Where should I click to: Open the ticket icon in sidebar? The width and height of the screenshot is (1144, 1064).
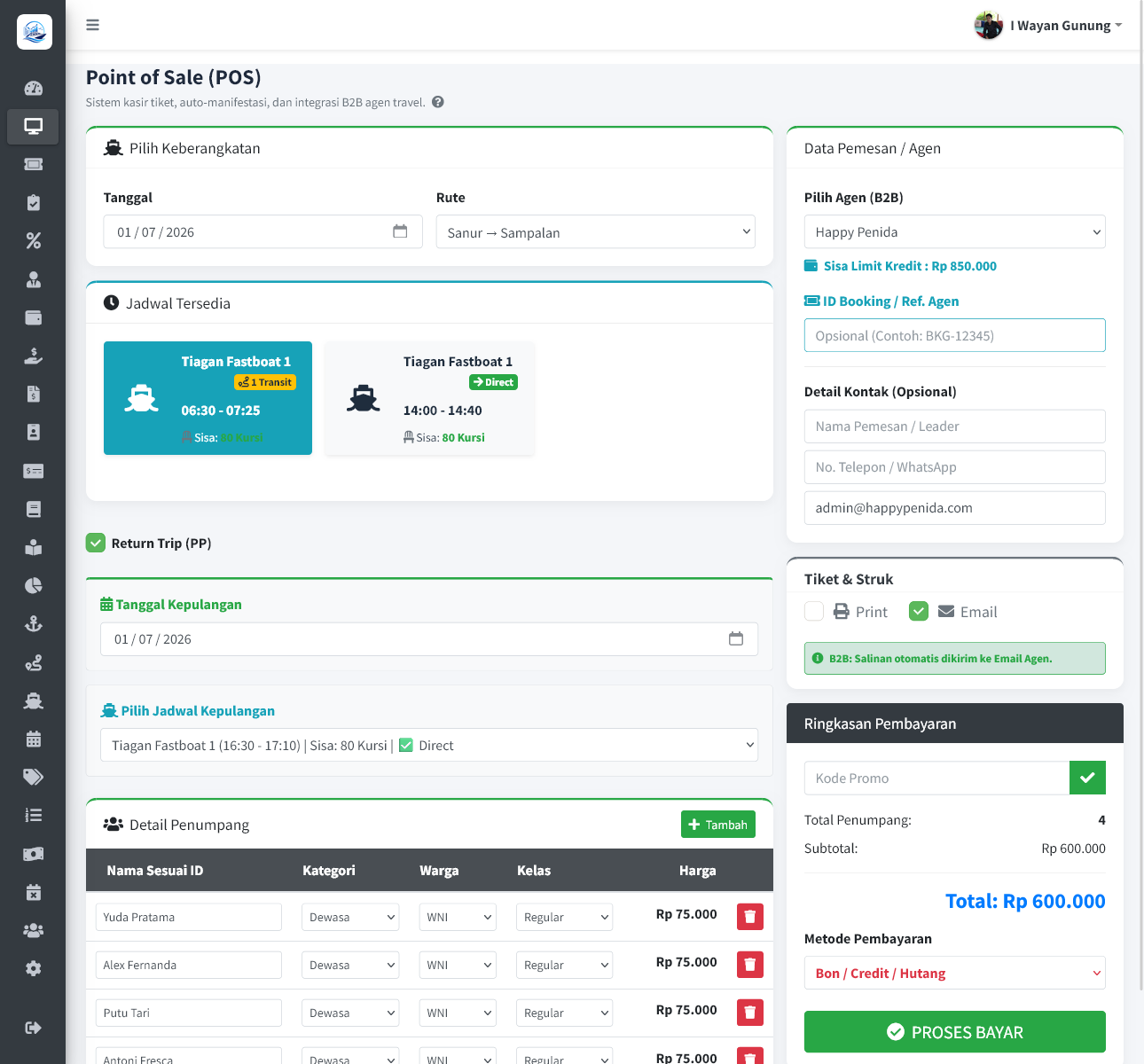coord(33,164)
